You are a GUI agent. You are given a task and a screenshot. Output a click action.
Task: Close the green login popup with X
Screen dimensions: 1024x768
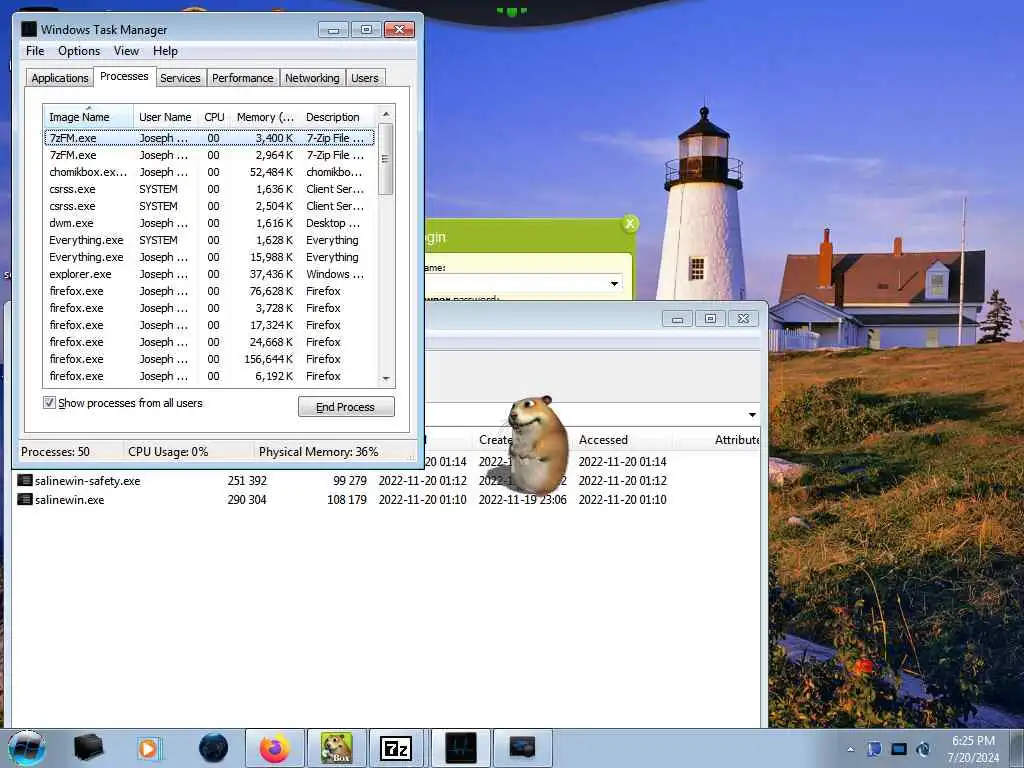(x=630, y=224)
